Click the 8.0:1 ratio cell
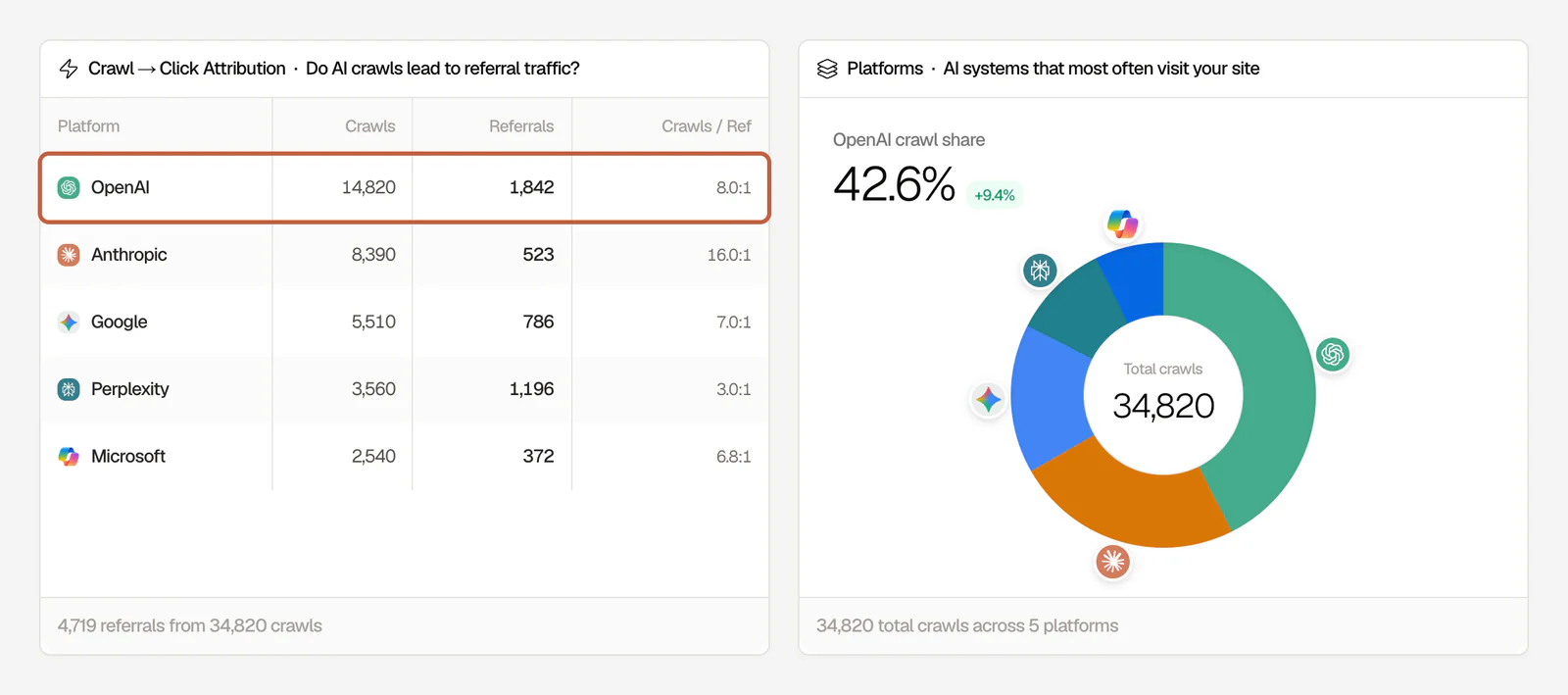Viewport: 1568px width, 695px height. (x=733, y=187)
